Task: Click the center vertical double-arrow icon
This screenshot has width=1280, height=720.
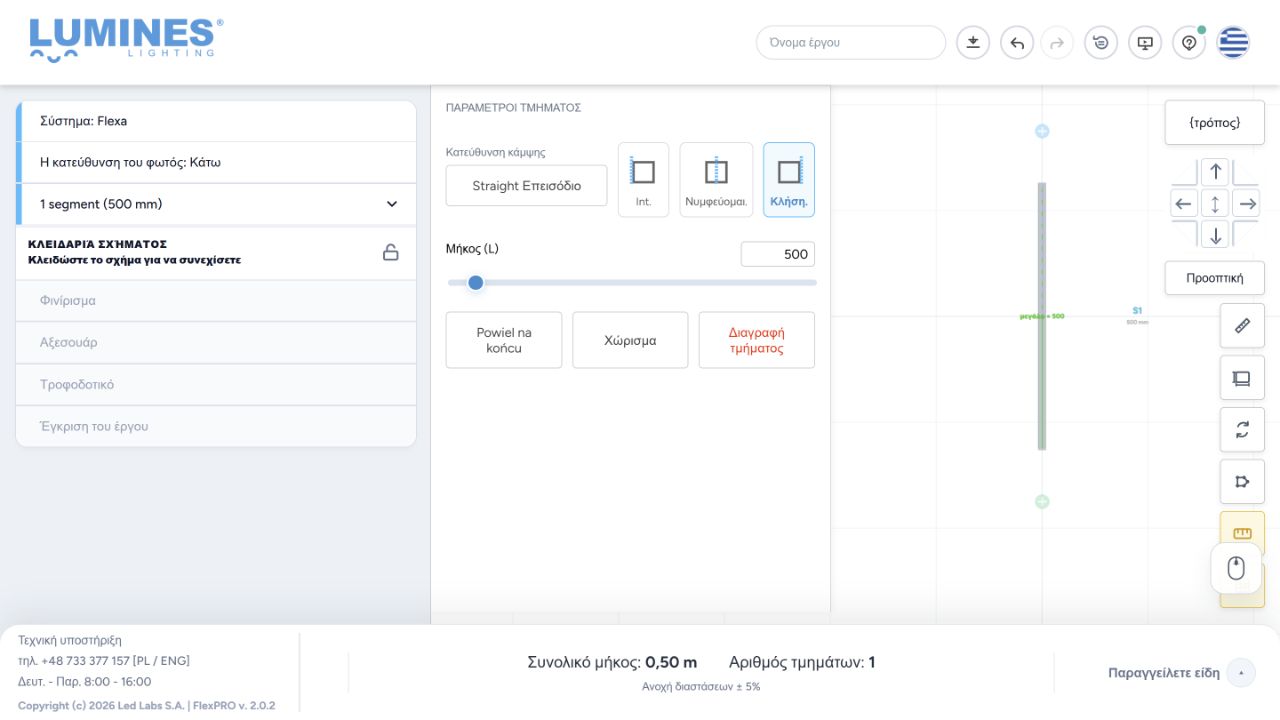Action: tap(1215, 204)
